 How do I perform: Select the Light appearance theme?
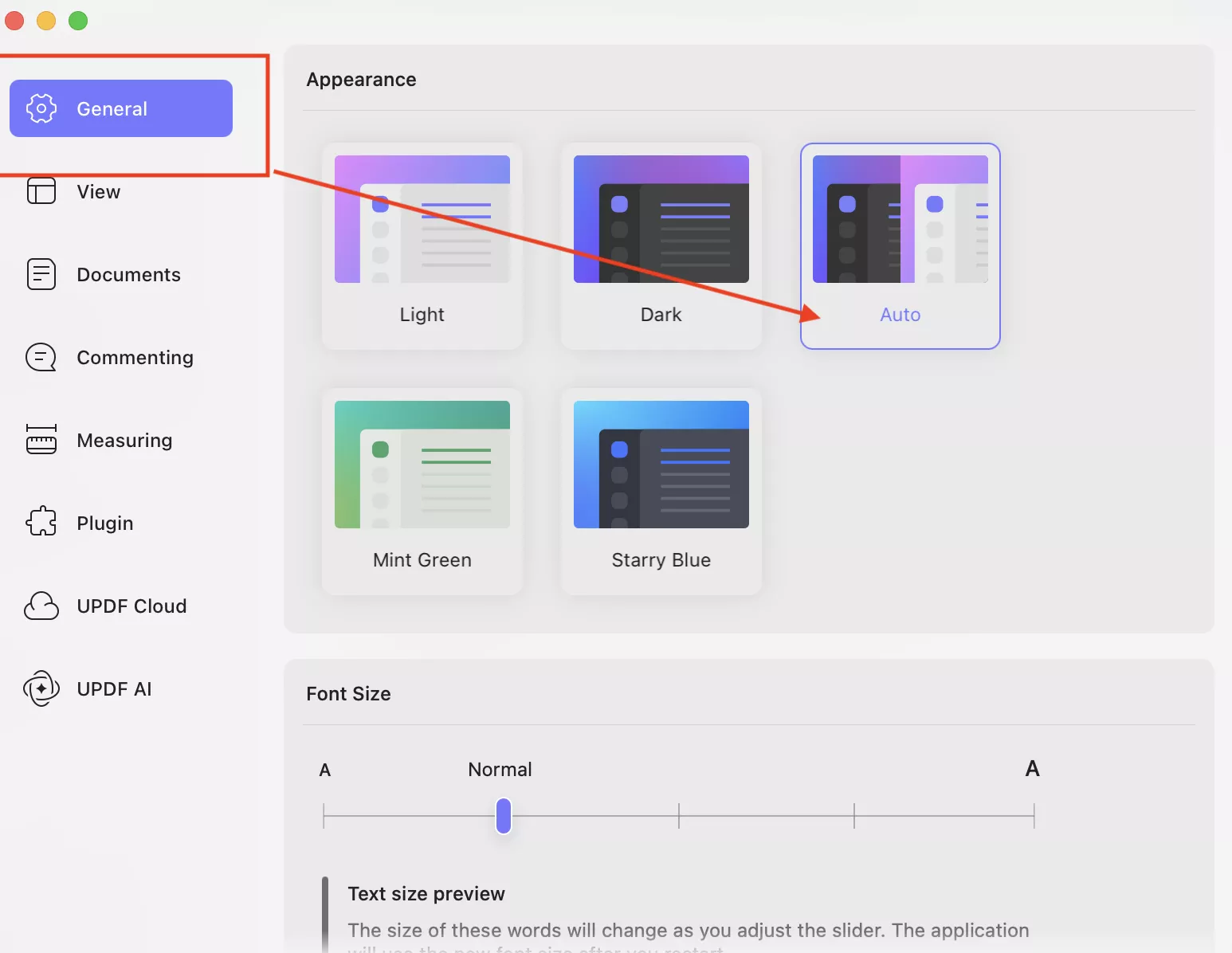(422, 246)
